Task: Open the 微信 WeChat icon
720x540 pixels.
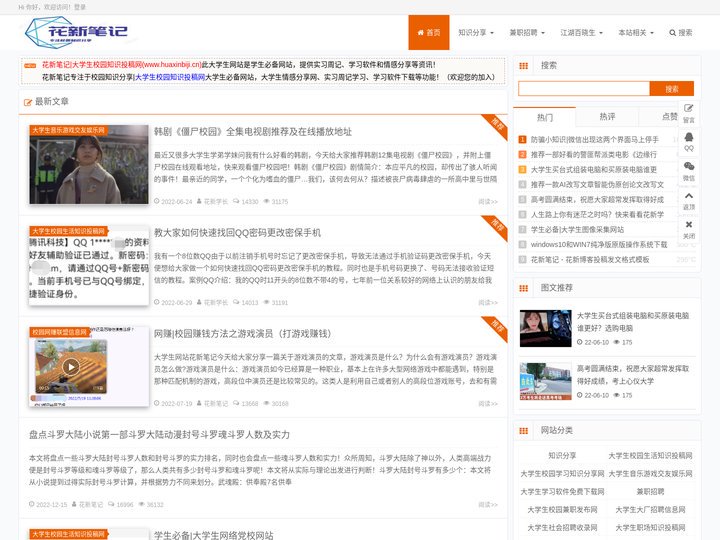Action: click(x=688, y=171)
